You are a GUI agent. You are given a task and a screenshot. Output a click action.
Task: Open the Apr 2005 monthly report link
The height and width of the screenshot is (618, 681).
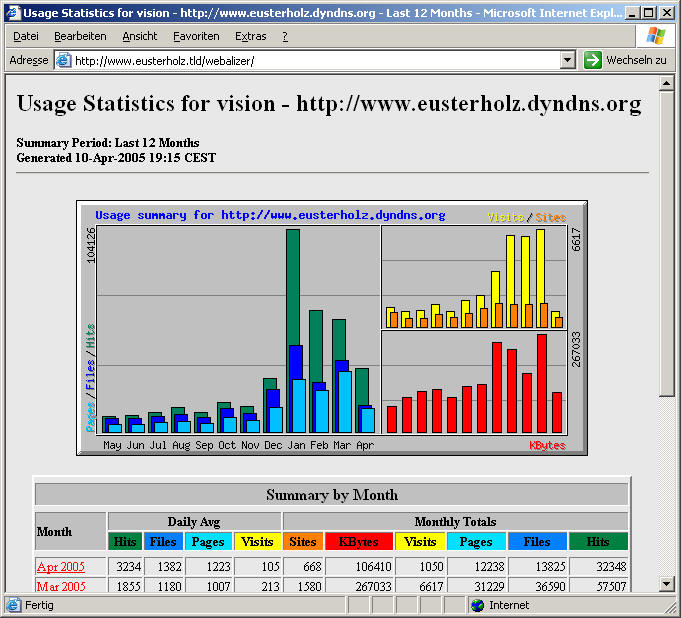coord(61,567)
